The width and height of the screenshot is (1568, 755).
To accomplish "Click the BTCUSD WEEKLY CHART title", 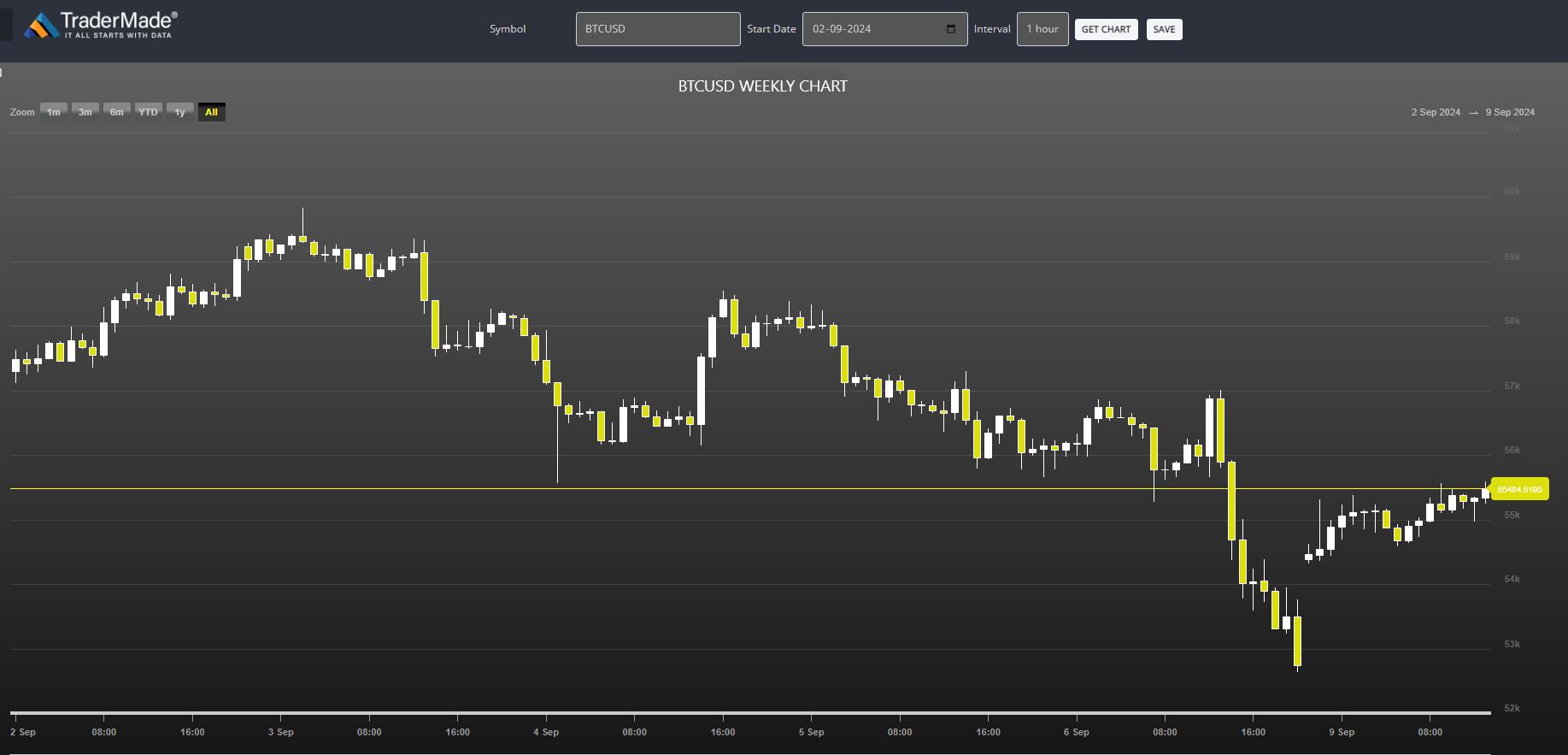I will pyautogui.click(x=763, y=86).
